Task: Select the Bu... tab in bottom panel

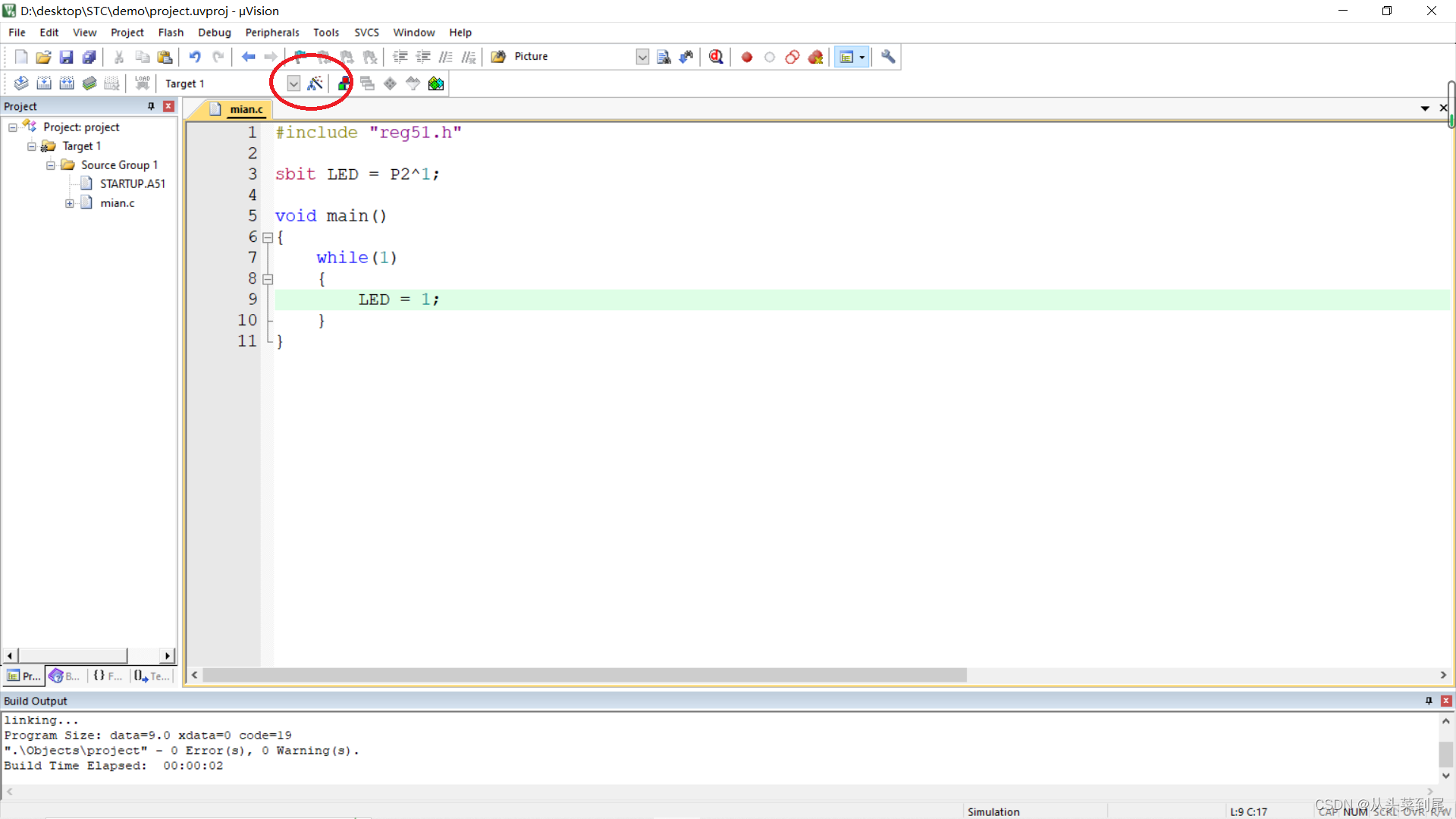Action: (64, 675)
